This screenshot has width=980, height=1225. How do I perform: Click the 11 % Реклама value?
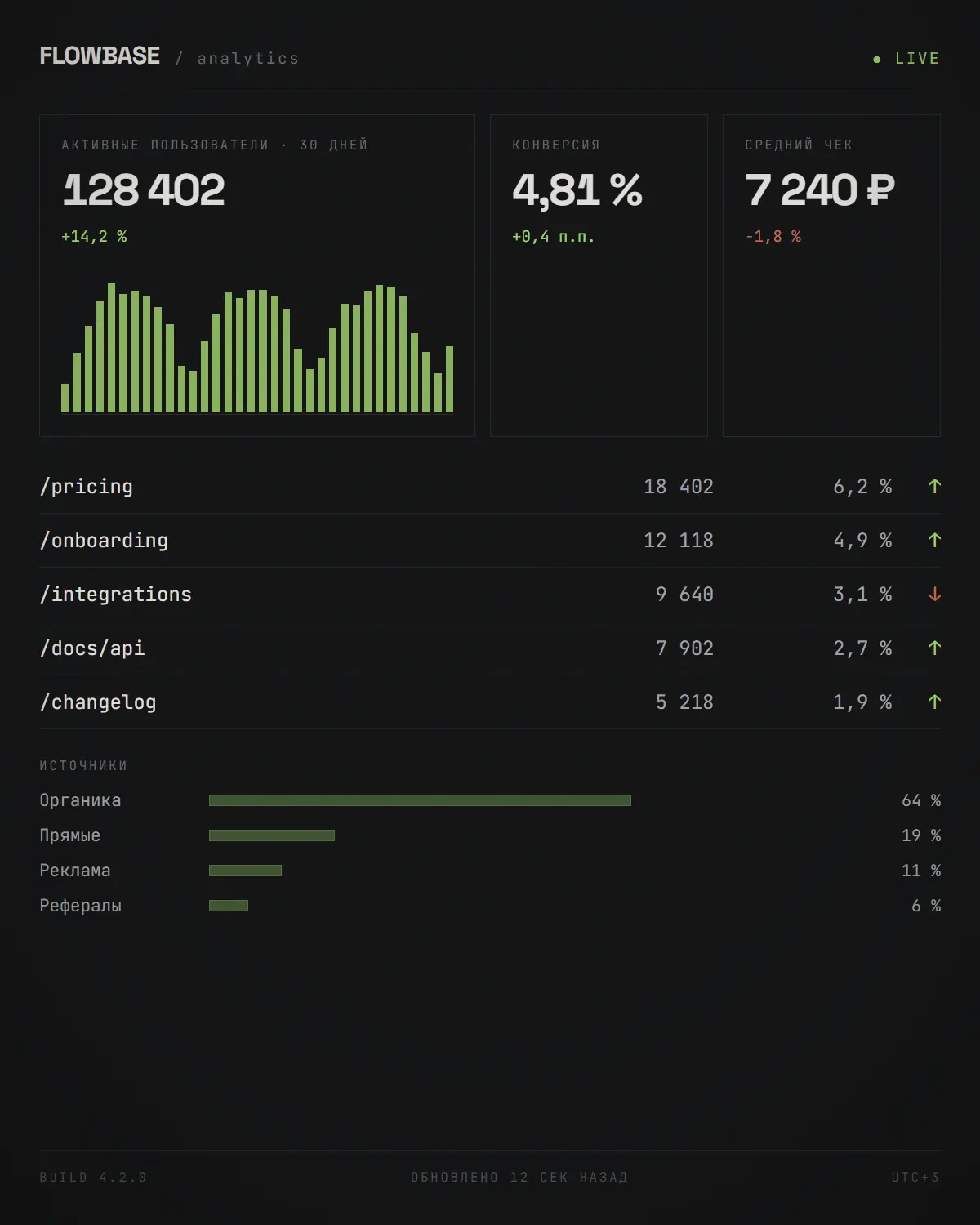[921, 871]
